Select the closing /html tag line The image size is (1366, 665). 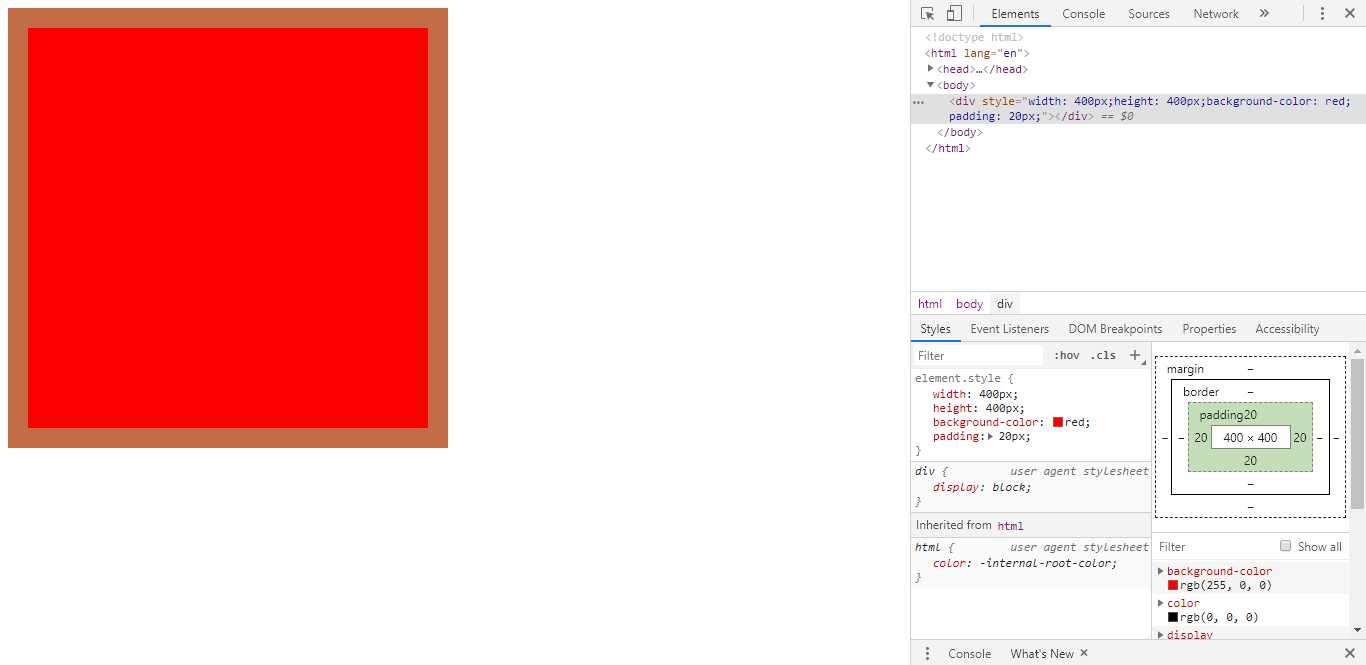coord(948,148)
